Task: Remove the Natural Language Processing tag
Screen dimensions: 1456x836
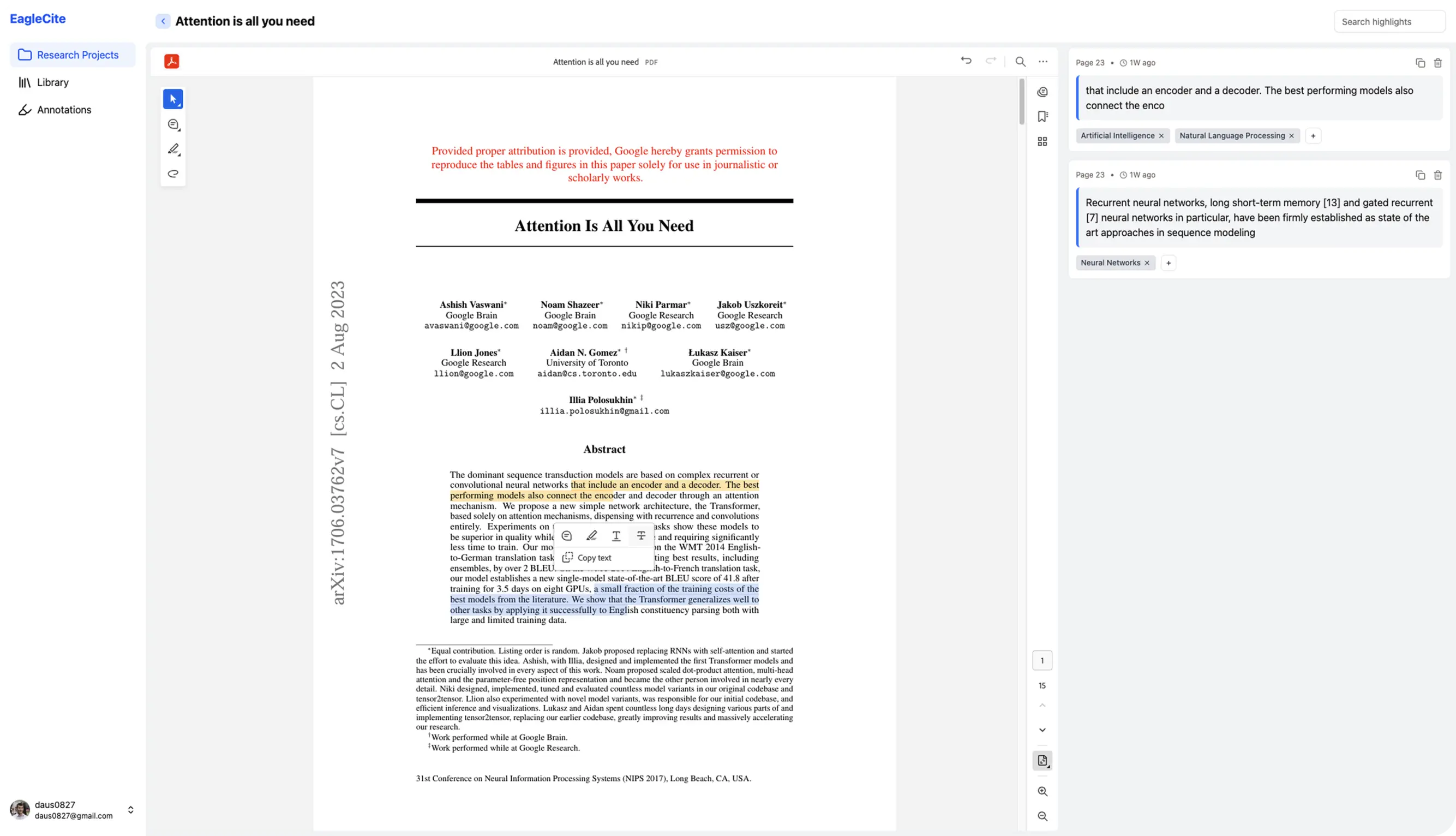Action: point(1291,136)
